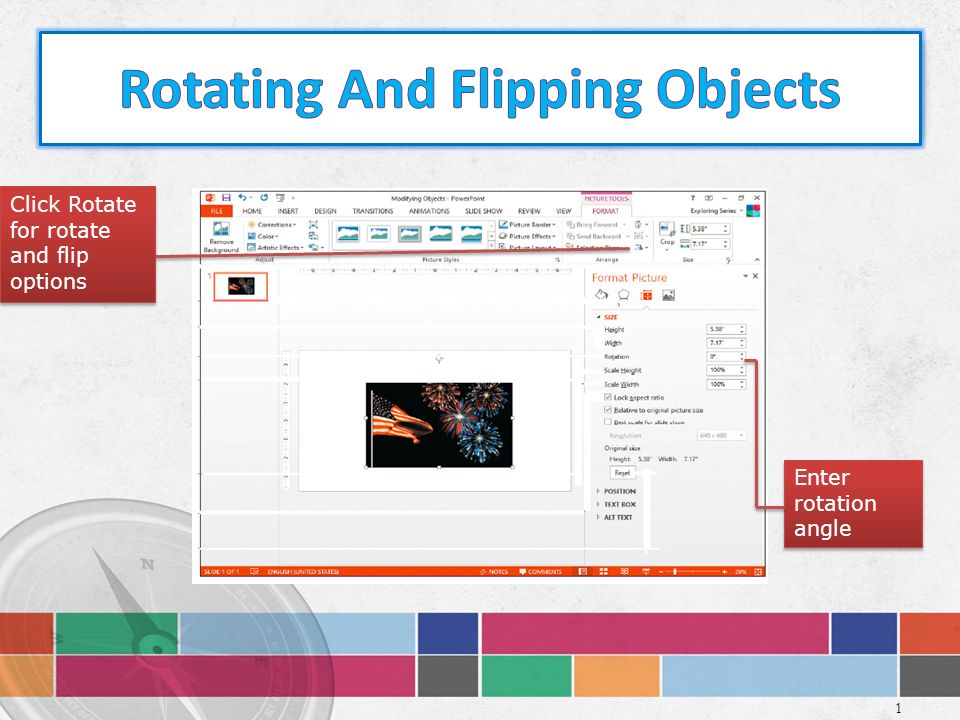Viewport: 960px width, 720px height.
Task: Click the Ribbon Display Options icon
Action: 709,198
